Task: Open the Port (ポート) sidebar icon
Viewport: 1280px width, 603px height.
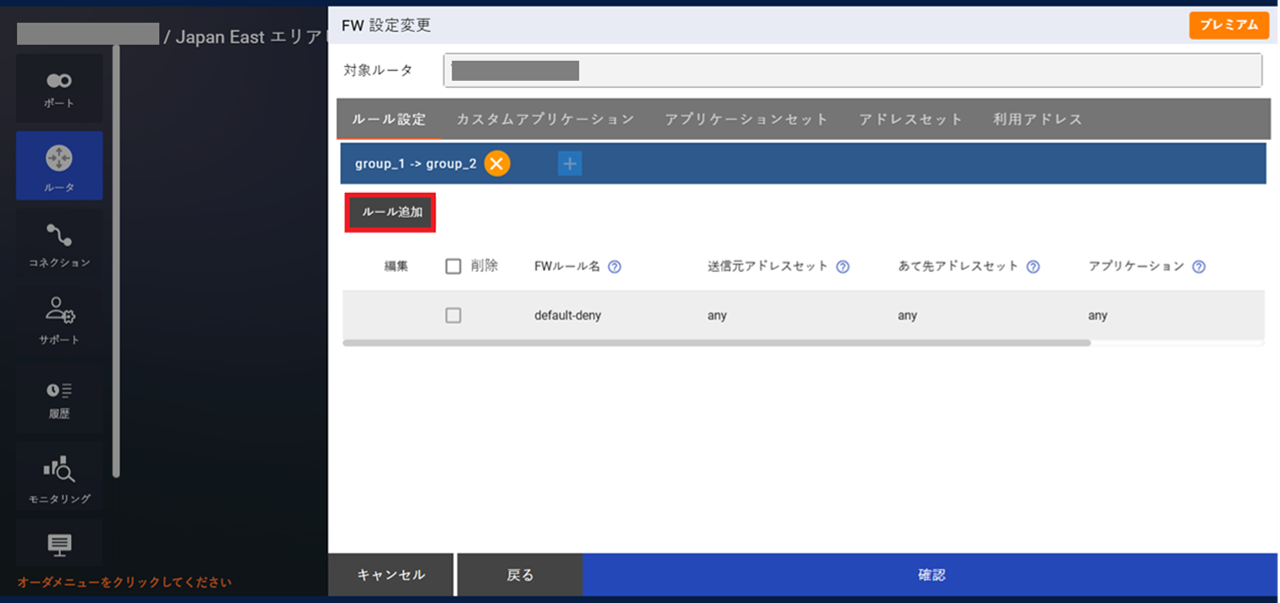Action: coord(59,89)
